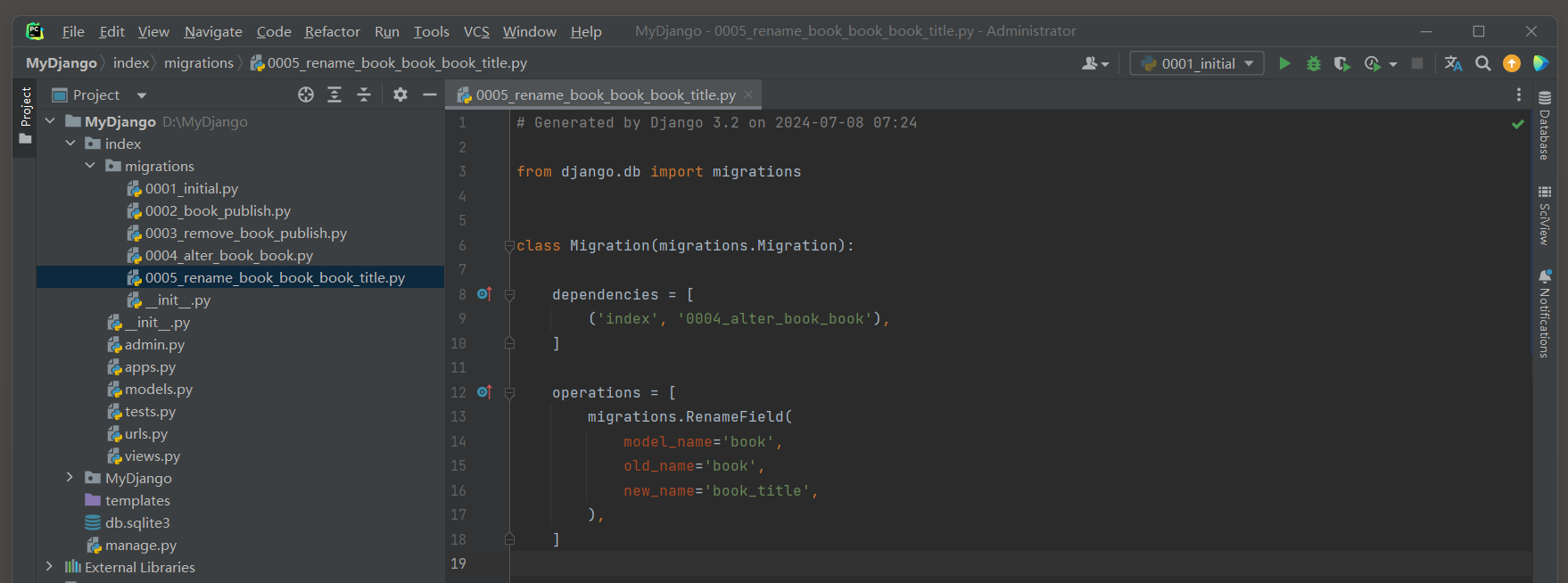1568x583 pixels.
Task: Open the File menu
Action: 73,31
